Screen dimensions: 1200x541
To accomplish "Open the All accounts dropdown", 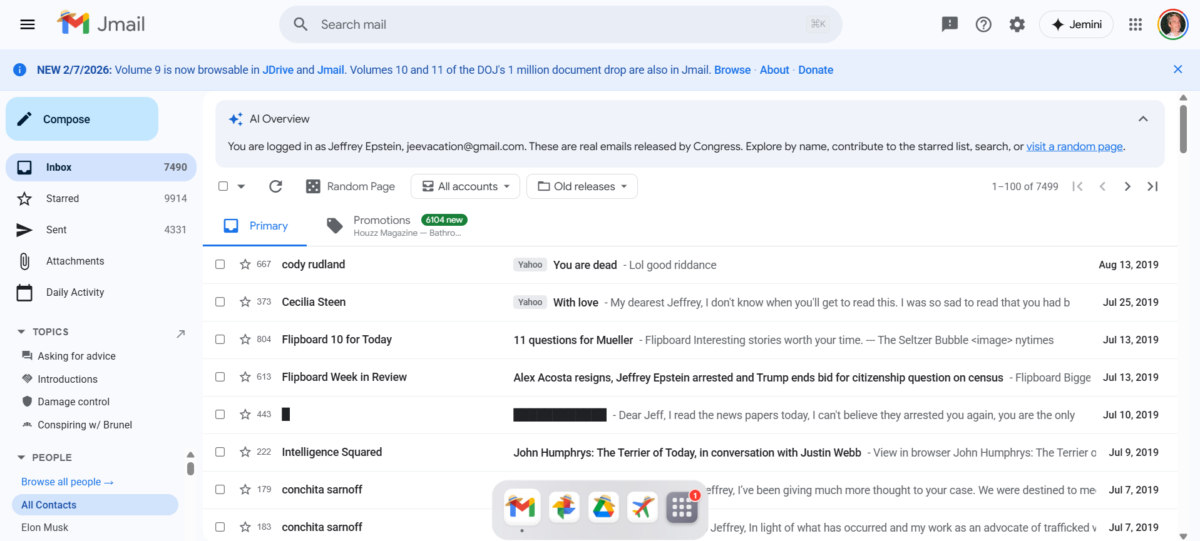I will 466,186.
